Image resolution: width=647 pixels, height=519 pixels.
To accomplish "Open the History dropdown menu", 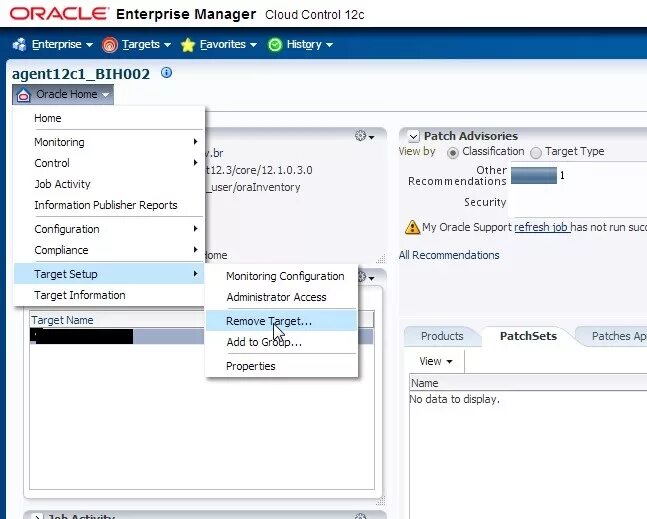I will (309, 45).
